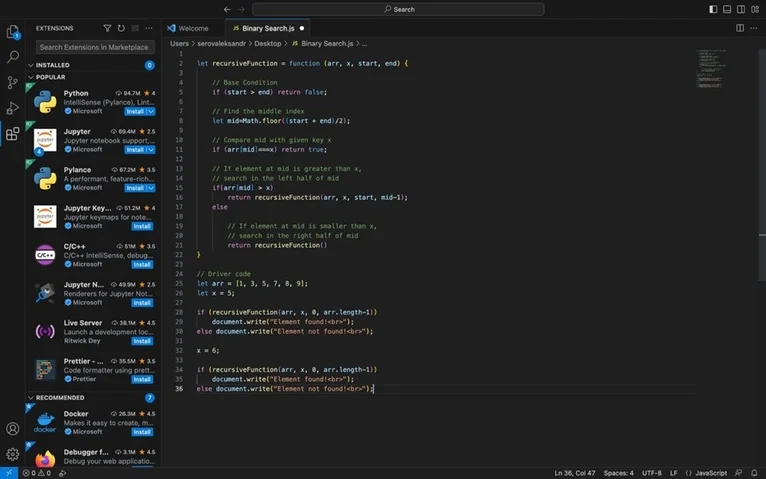
Task: Select the Pylance extension title
Action: 77,170
